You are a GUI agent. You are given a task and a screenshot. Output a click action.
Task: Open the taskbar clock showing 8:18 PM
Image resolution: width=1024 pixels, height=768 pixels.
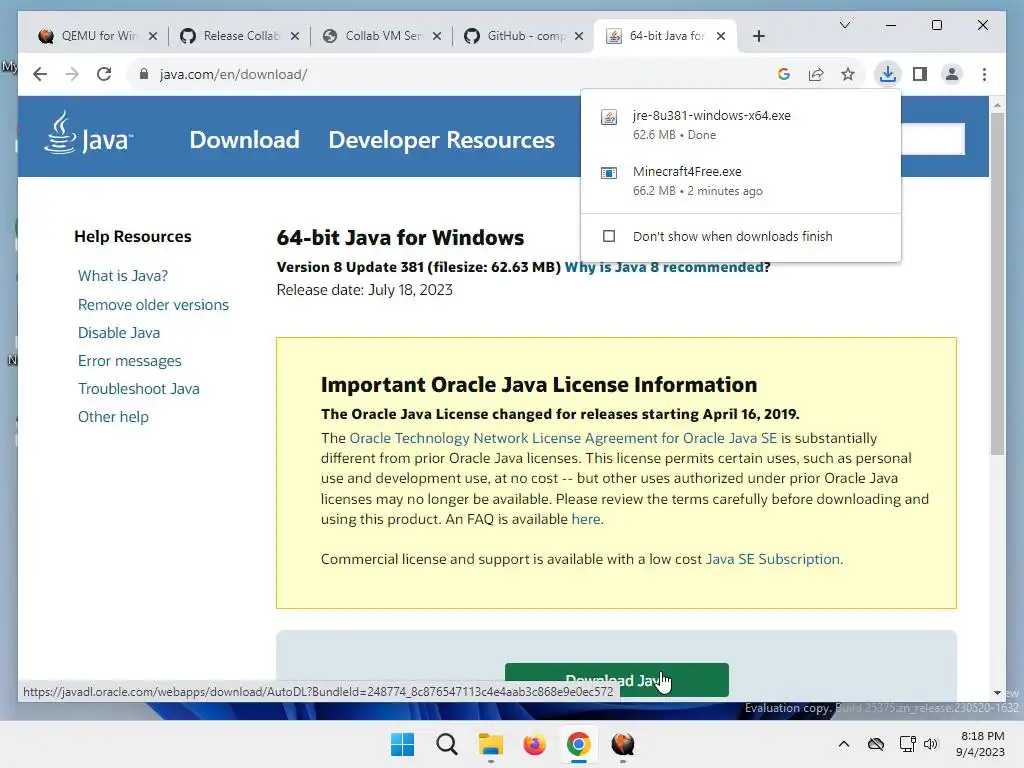(981, 744)
